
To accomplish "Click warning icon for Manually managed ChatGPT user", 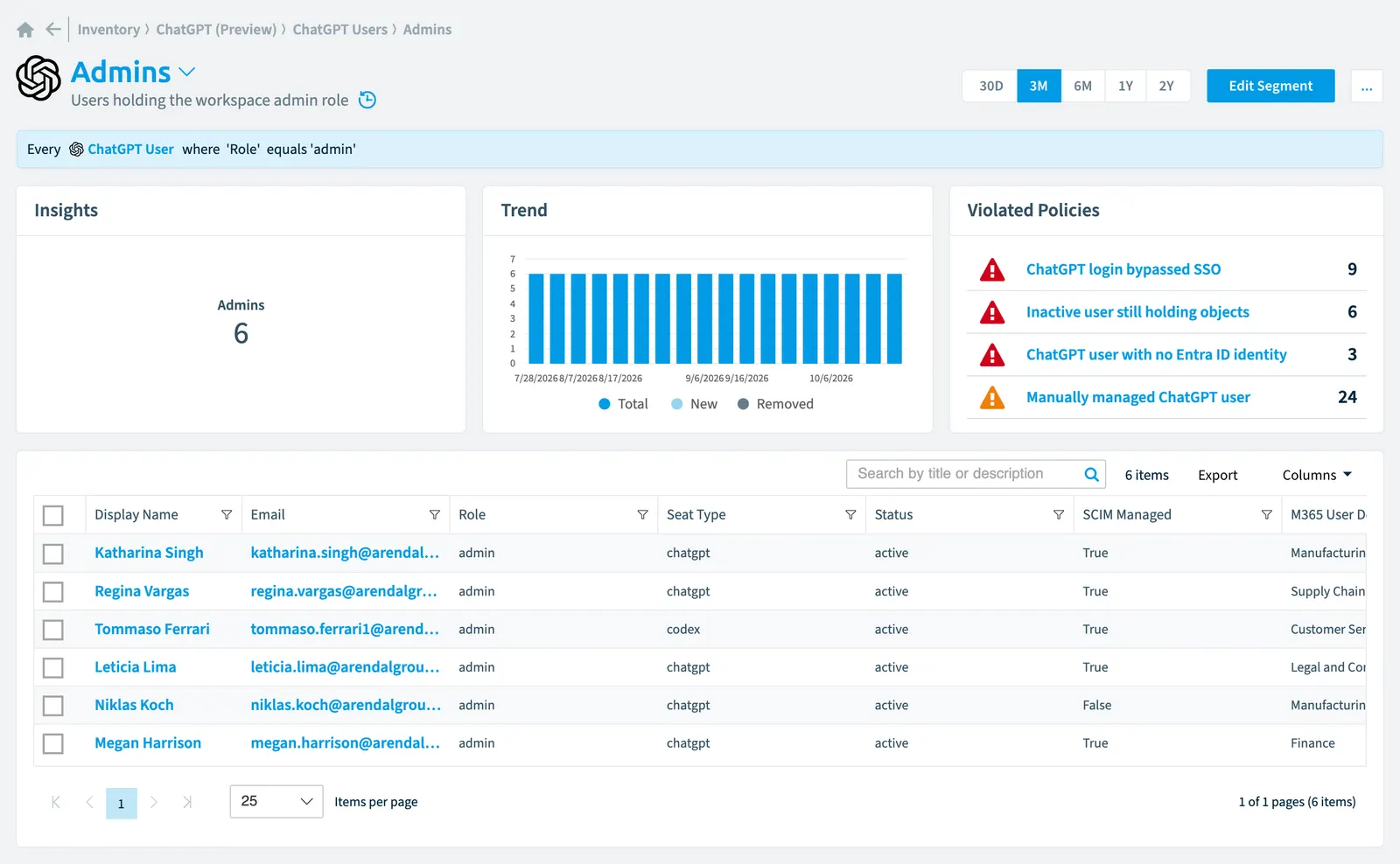I will [x=992, y=397].
